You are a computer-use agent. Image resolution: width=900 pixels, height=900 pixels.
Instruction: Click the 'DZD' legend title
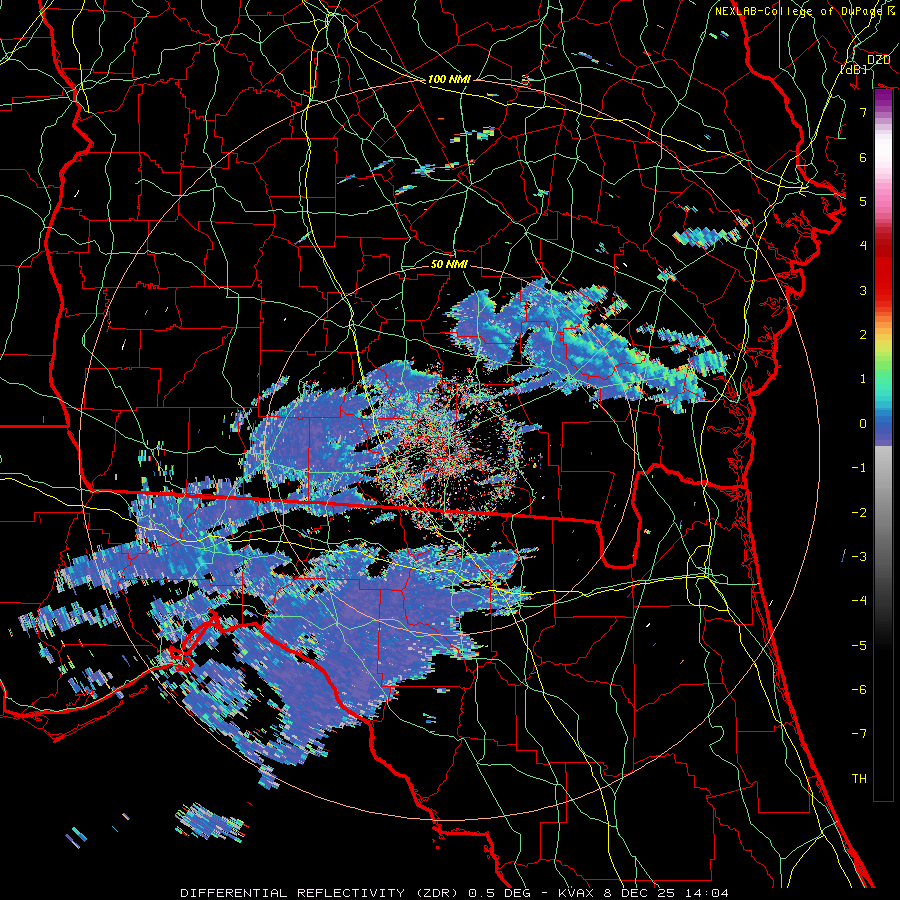[878, 60]
